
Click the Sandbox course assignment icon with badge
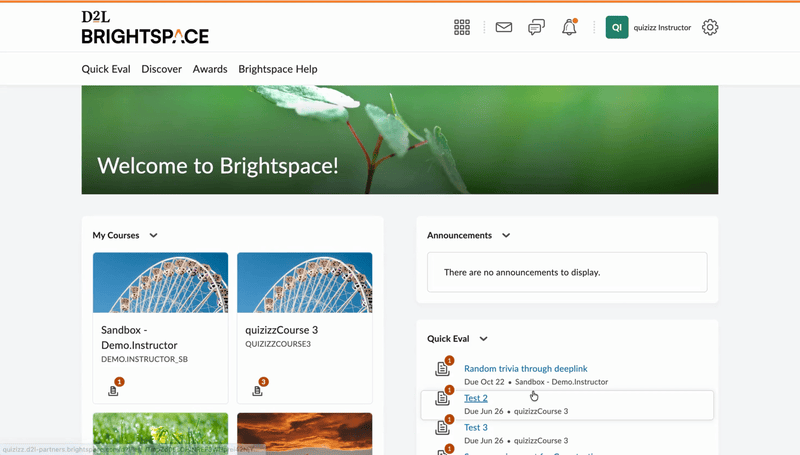tap(115, 387)
